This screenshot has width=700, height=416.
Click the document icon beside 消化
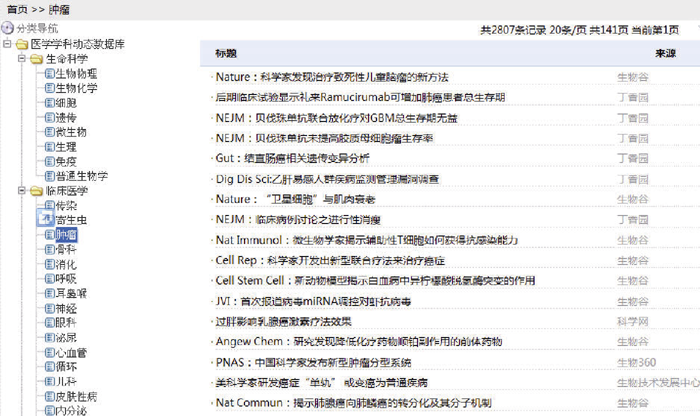(x=50, y=264)
